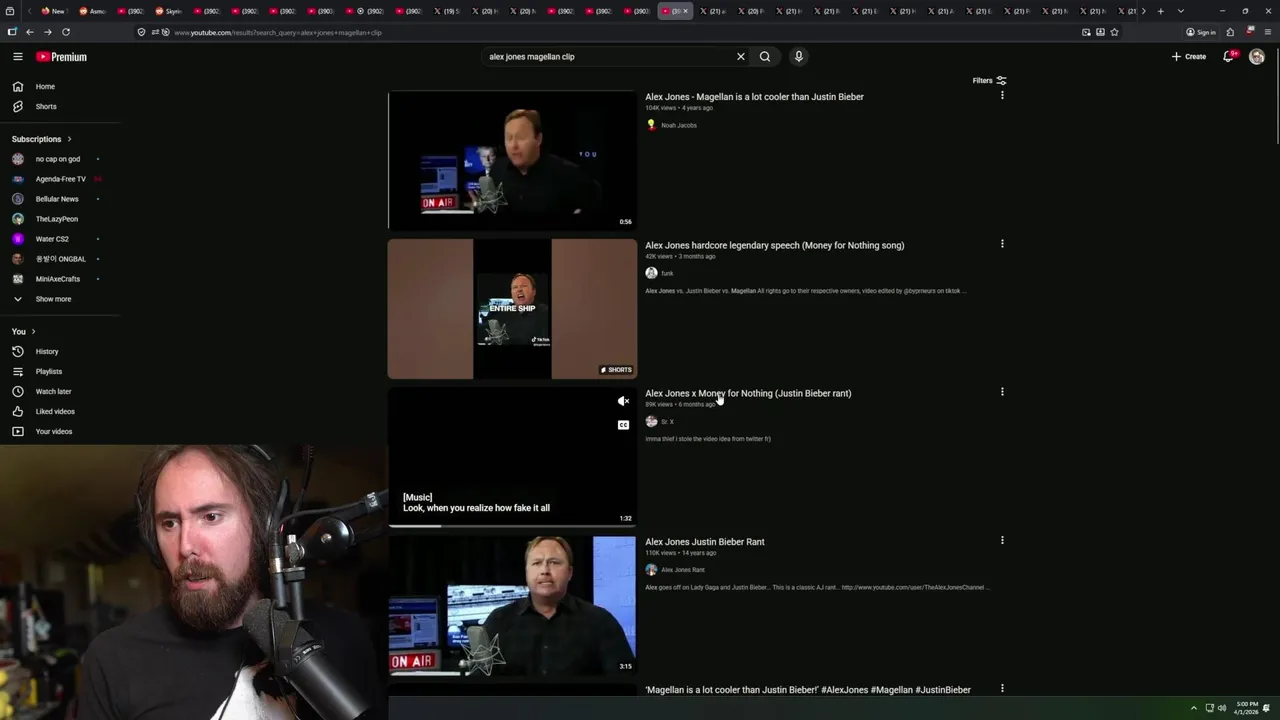Screen dimensions: 1280x720
Task: Expand the You section header
Action: tap(24, 331)
